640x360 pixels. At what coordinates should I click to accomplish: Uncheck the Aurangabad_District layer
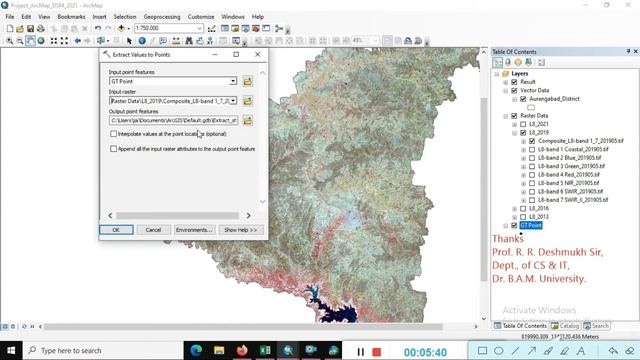(523, 99)
